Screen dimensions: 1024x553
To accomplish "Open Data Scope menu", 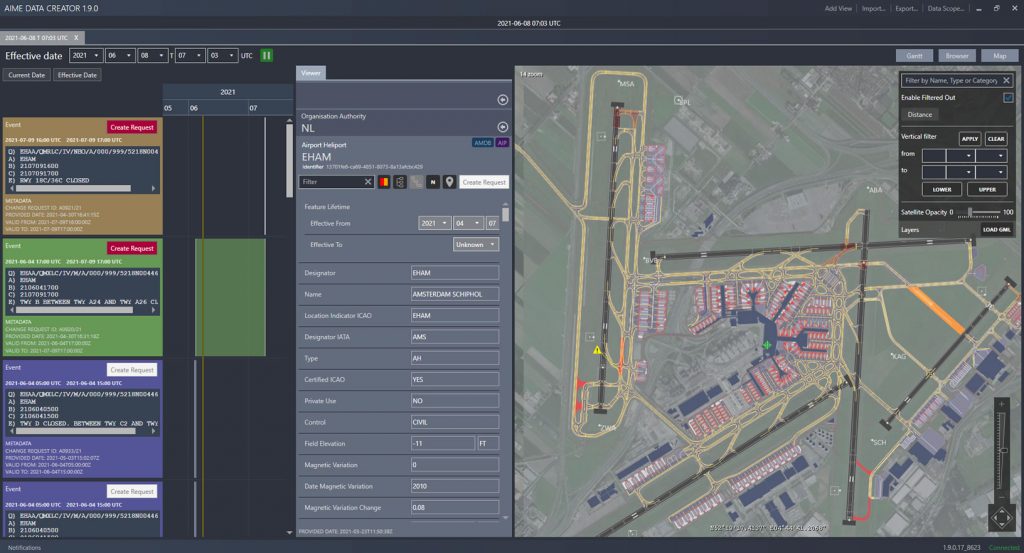I will click(x=946, y=8).
